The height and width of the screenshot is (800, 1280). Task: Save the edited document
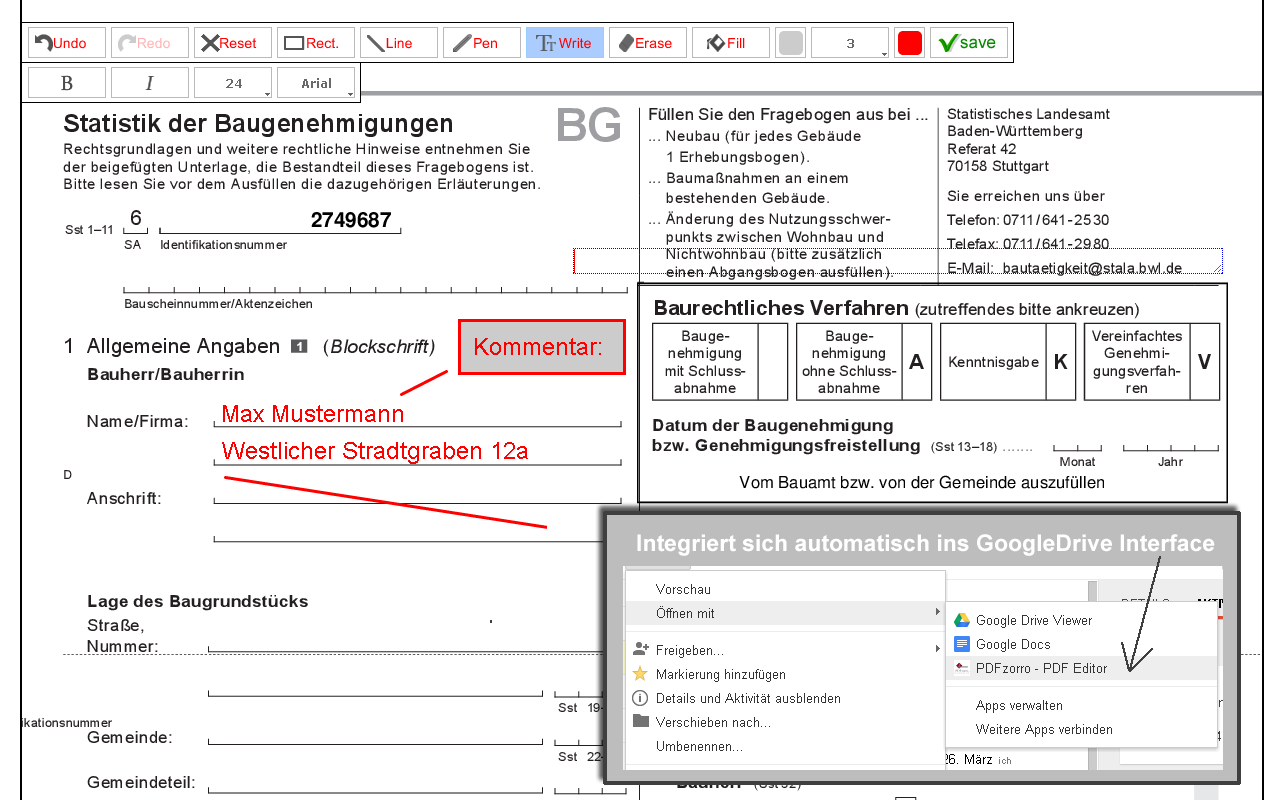[x=968, y=42]
